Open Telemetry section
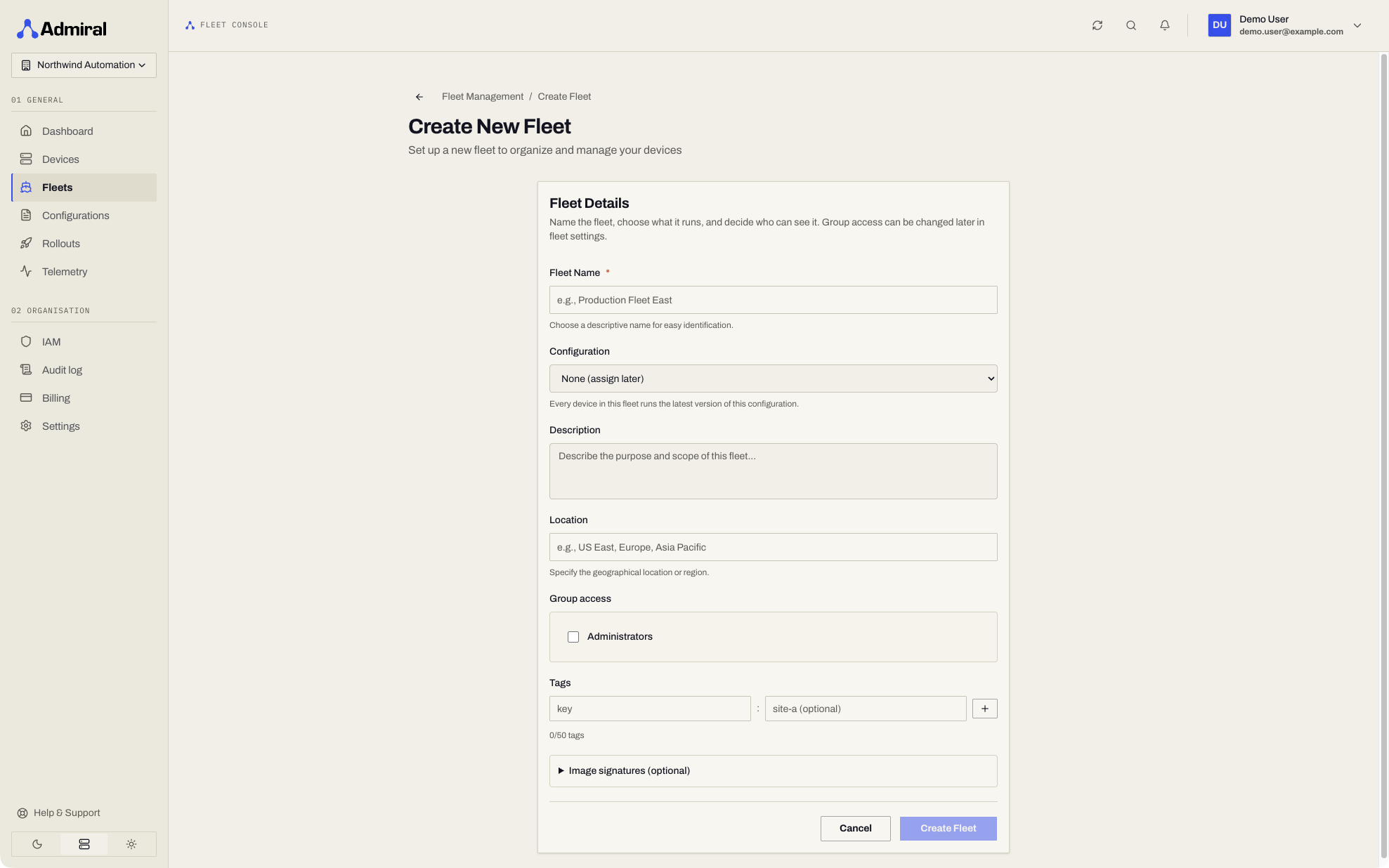The width and height of the screenshot is (1389, 868). coord(84,272)
